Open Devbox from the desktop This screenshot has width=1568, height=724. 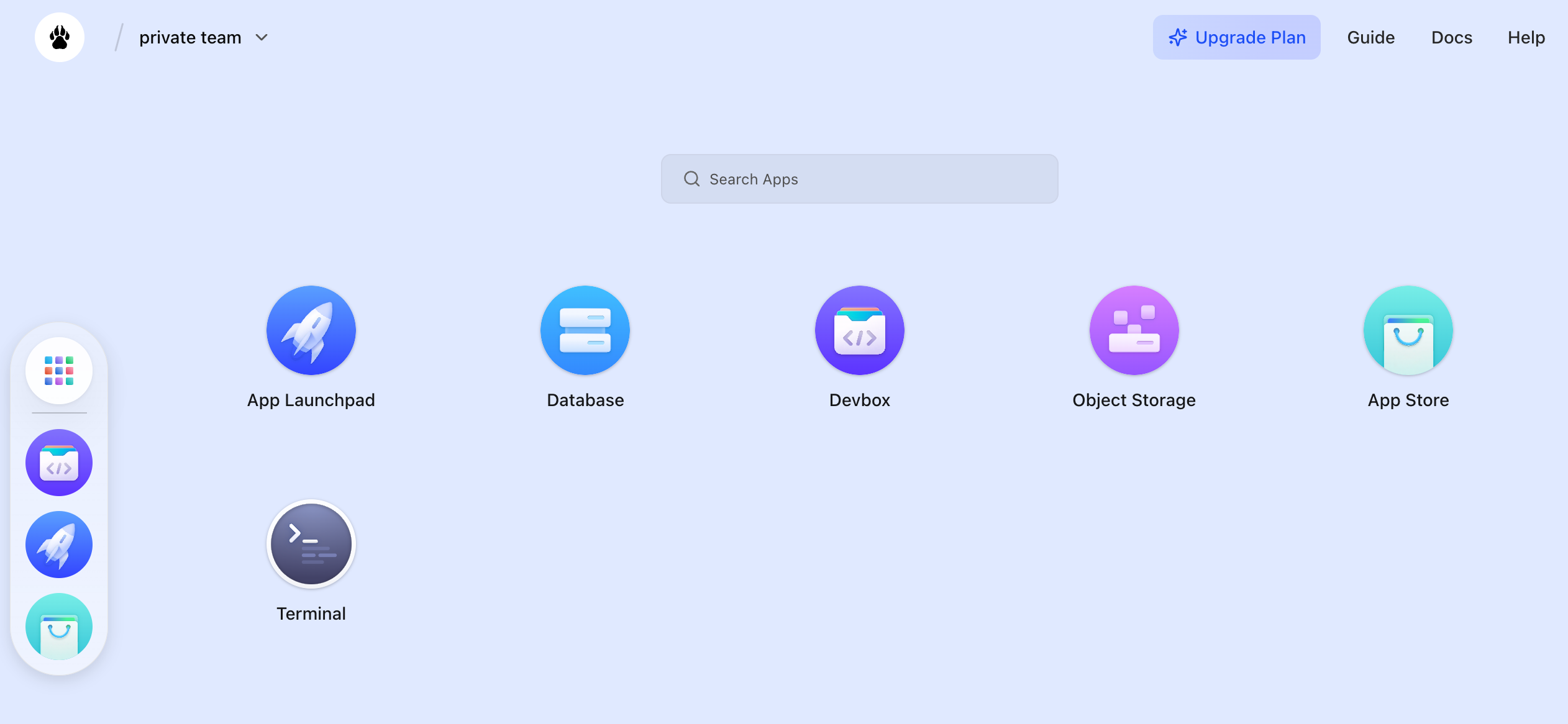(x=859, y=330)
